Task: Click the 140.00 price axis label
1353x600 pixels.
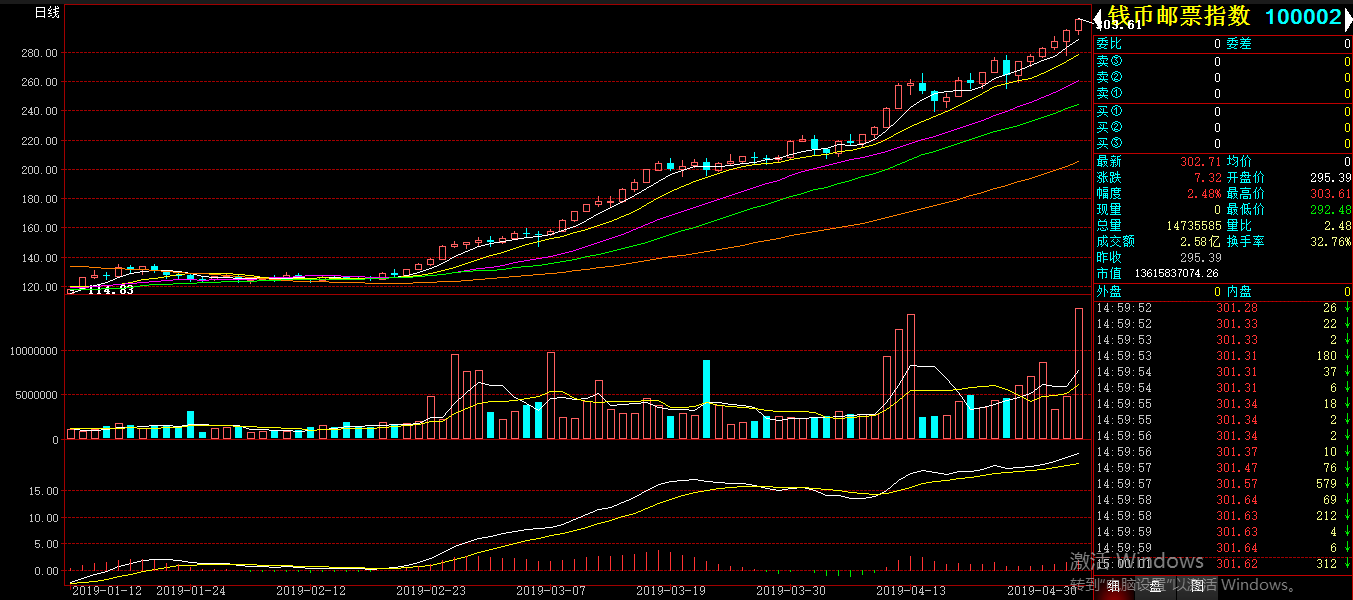Action: pos(40,258)
